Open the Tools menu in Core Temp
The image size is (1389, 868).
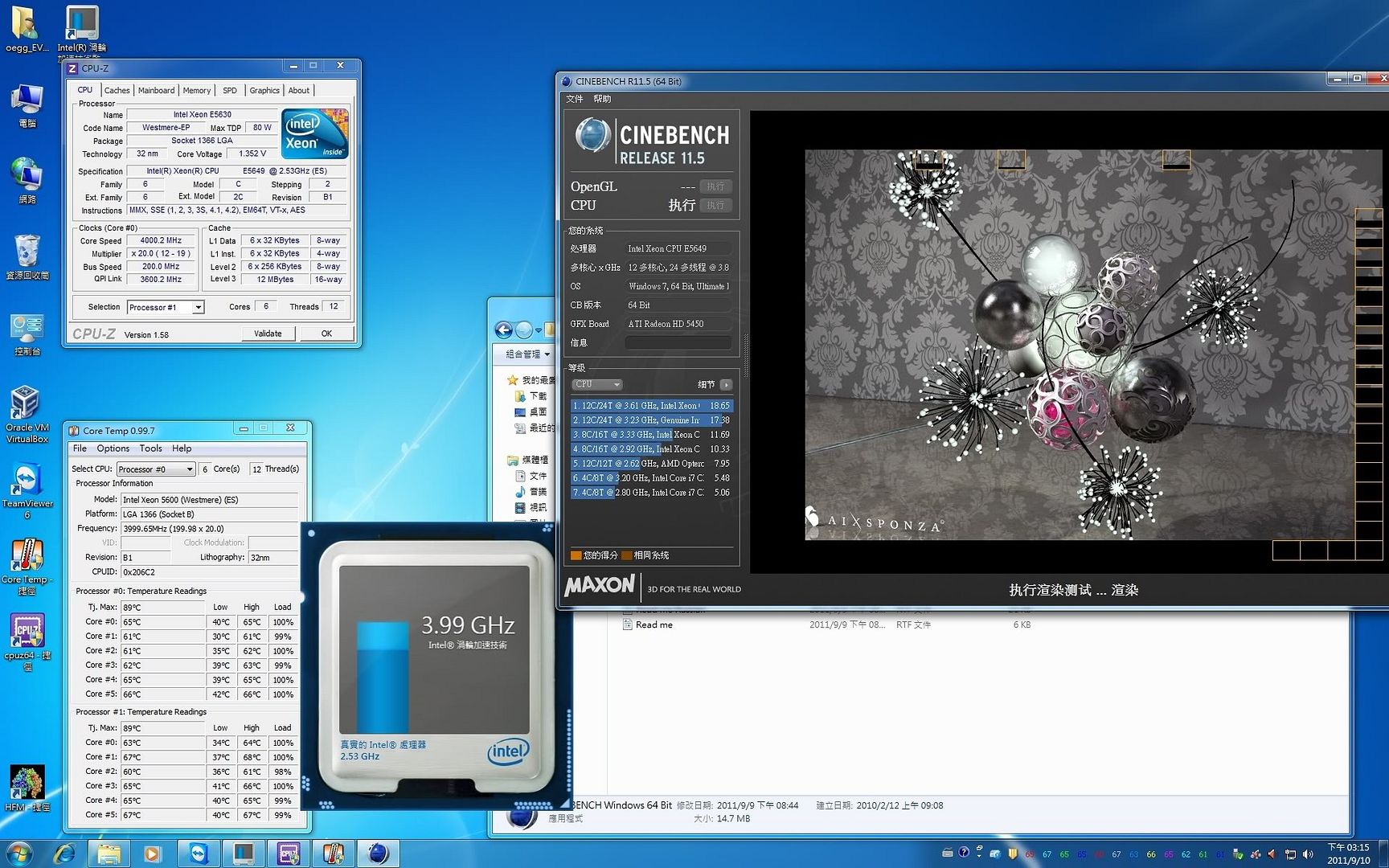click(x=150, y=448)
